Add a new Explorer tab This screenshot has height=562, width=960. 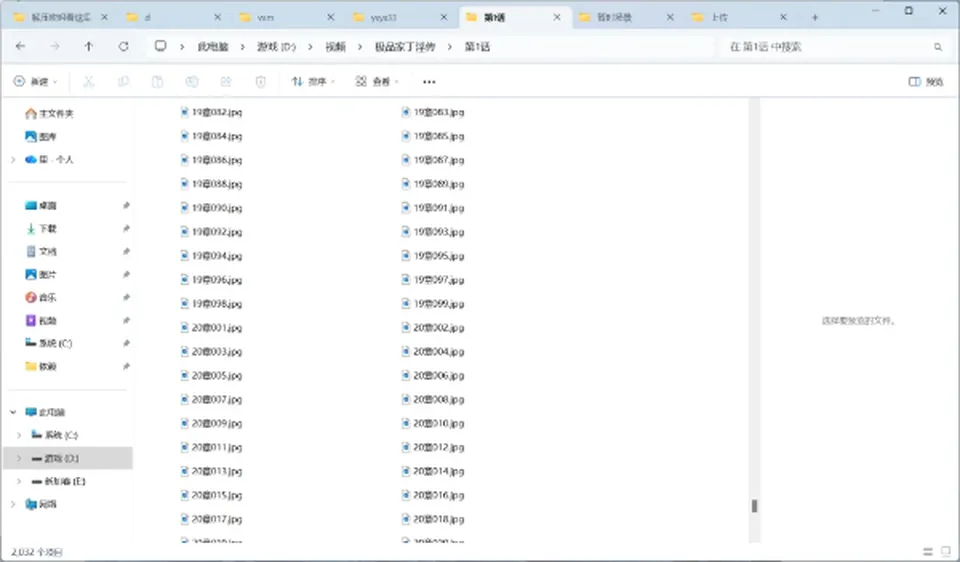pyautogui.click(x=815, y=17)
